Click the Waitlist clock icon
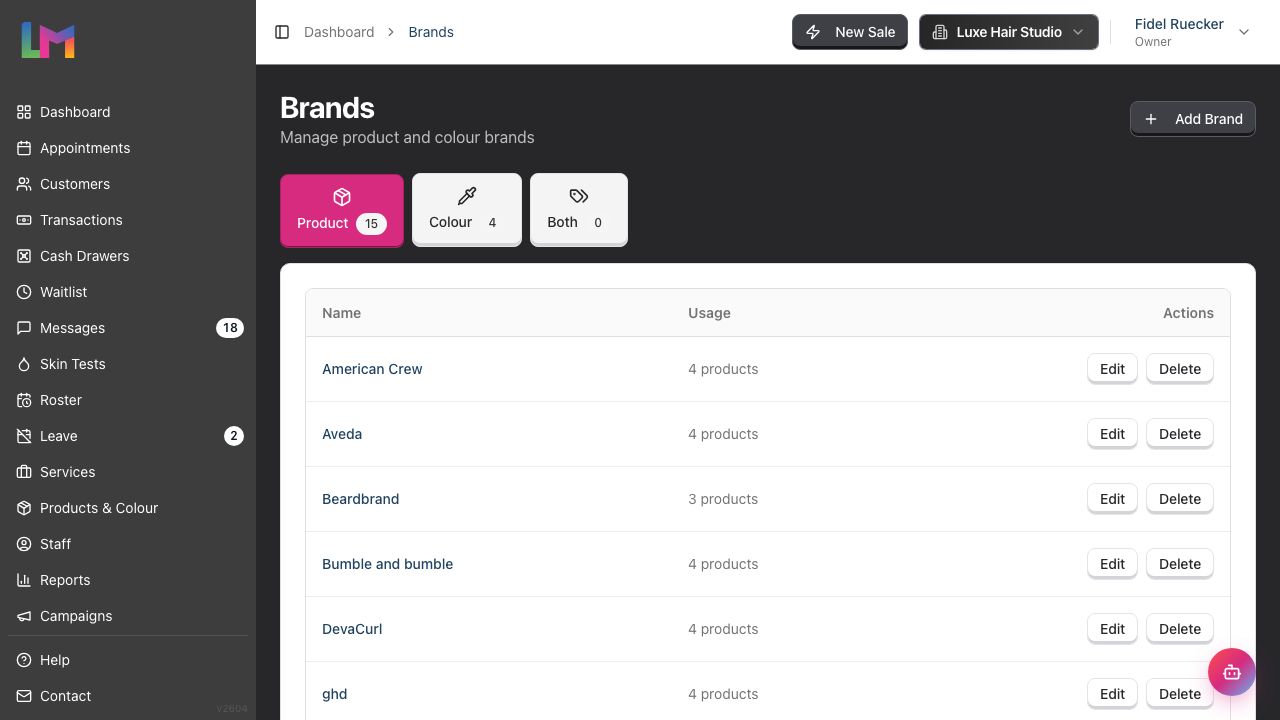Viewport: 1280px width, 720px height. (24, 292)
